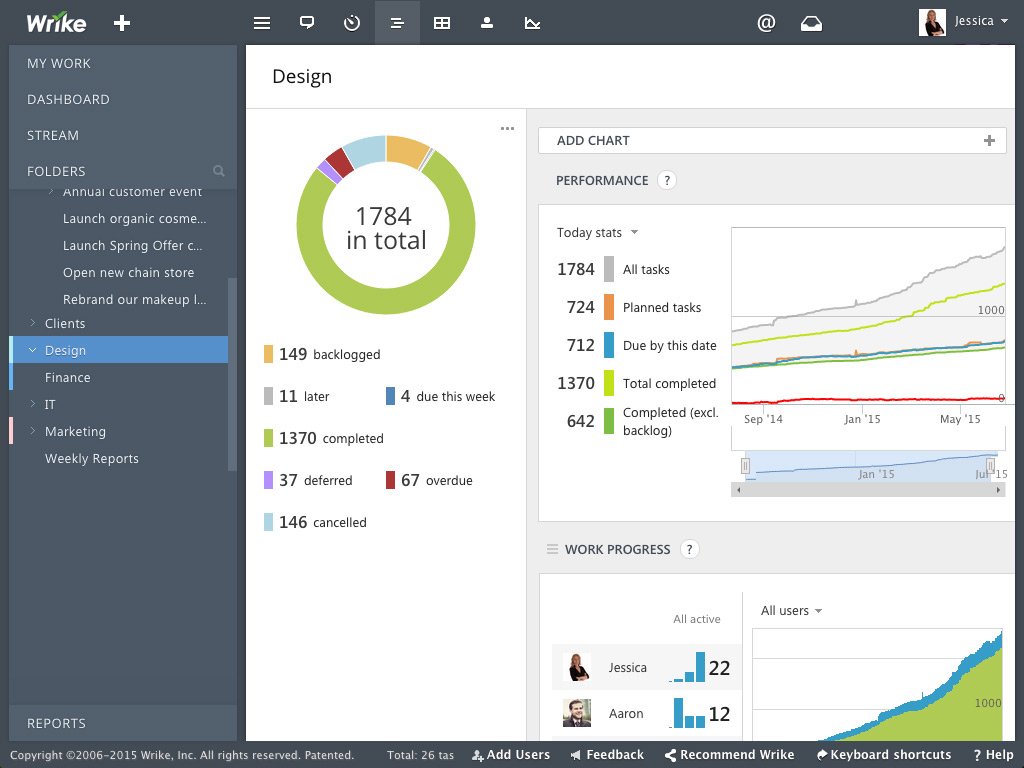Open the analytics chart icon
The image size is (1024, 768).
pyautogui.click(x=532, y=22)
